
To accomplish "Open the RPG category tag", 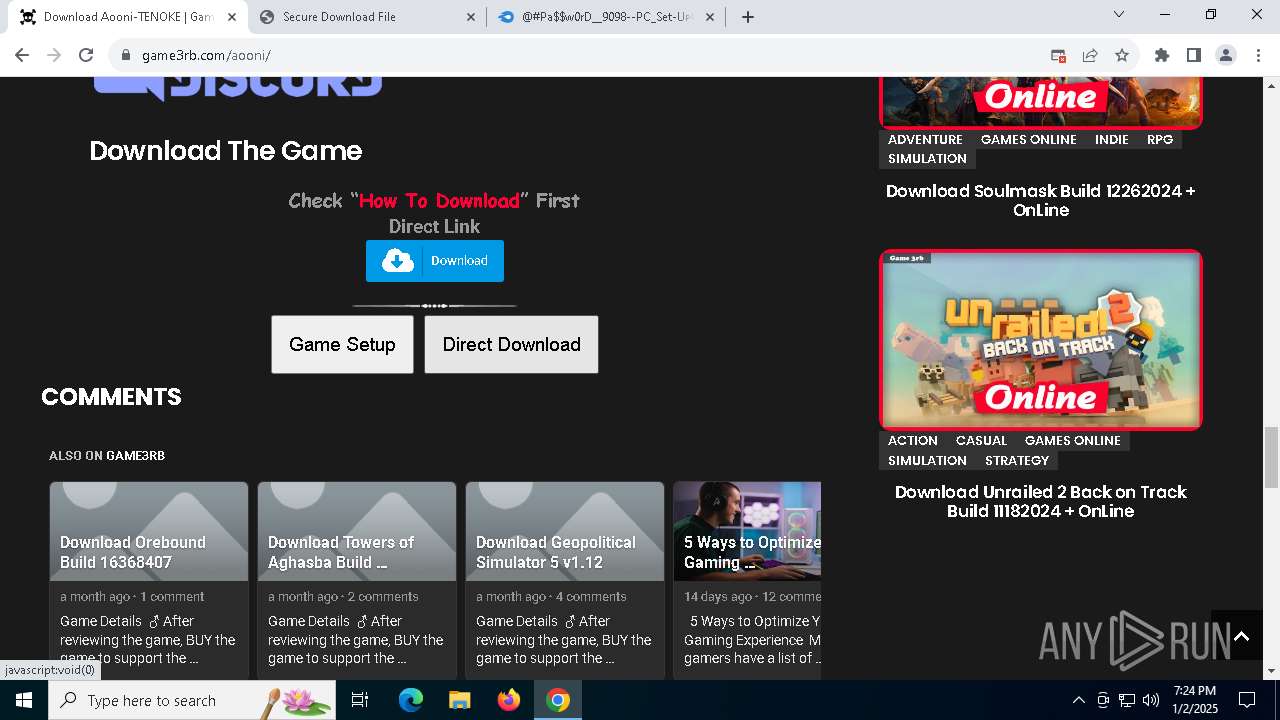I will (1160, 139).
